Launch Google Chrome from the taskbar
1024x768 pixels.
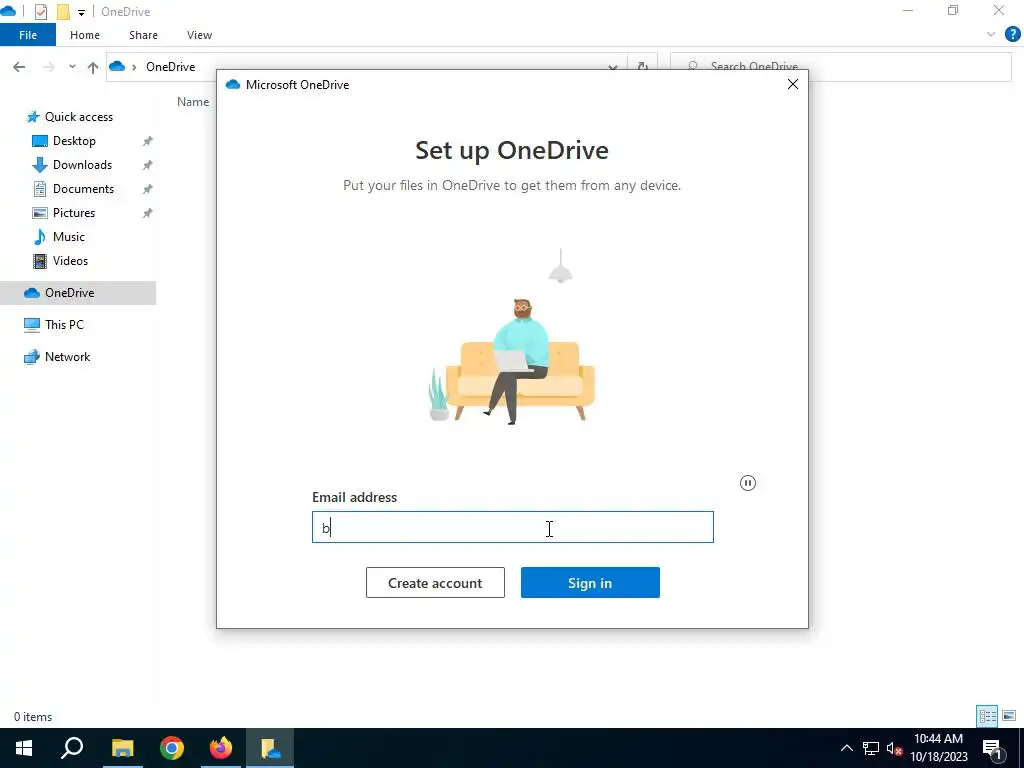pos(172,748)
